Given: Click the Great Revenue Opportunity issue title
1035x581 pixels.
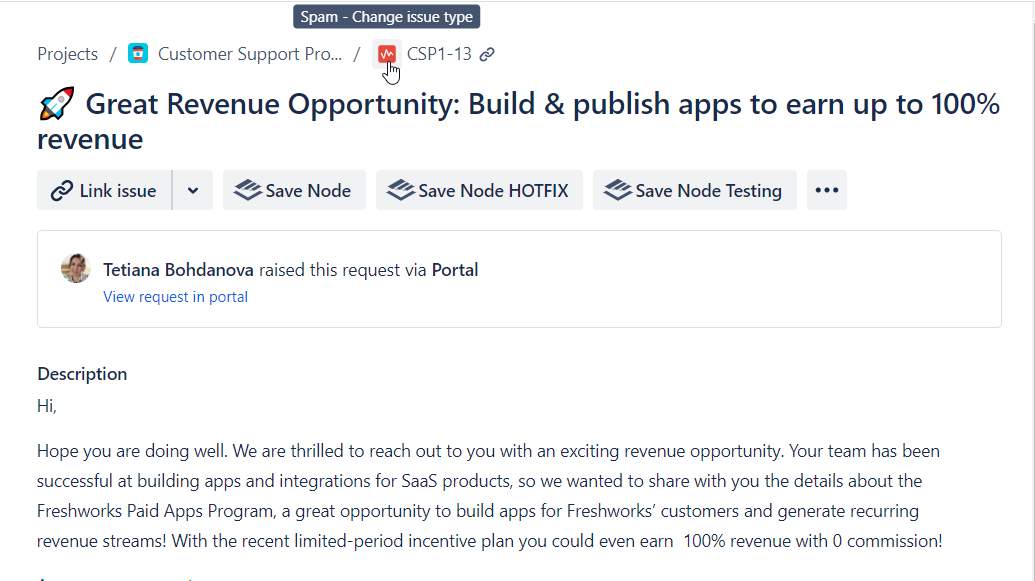Looking at the screenshot, I should 518,121.
